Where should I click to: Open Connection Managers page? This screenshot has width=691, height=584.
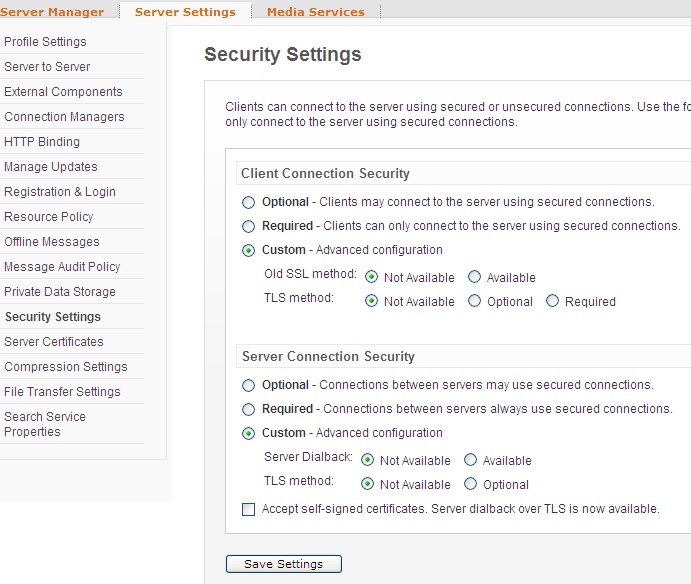(x=64, y=117)
